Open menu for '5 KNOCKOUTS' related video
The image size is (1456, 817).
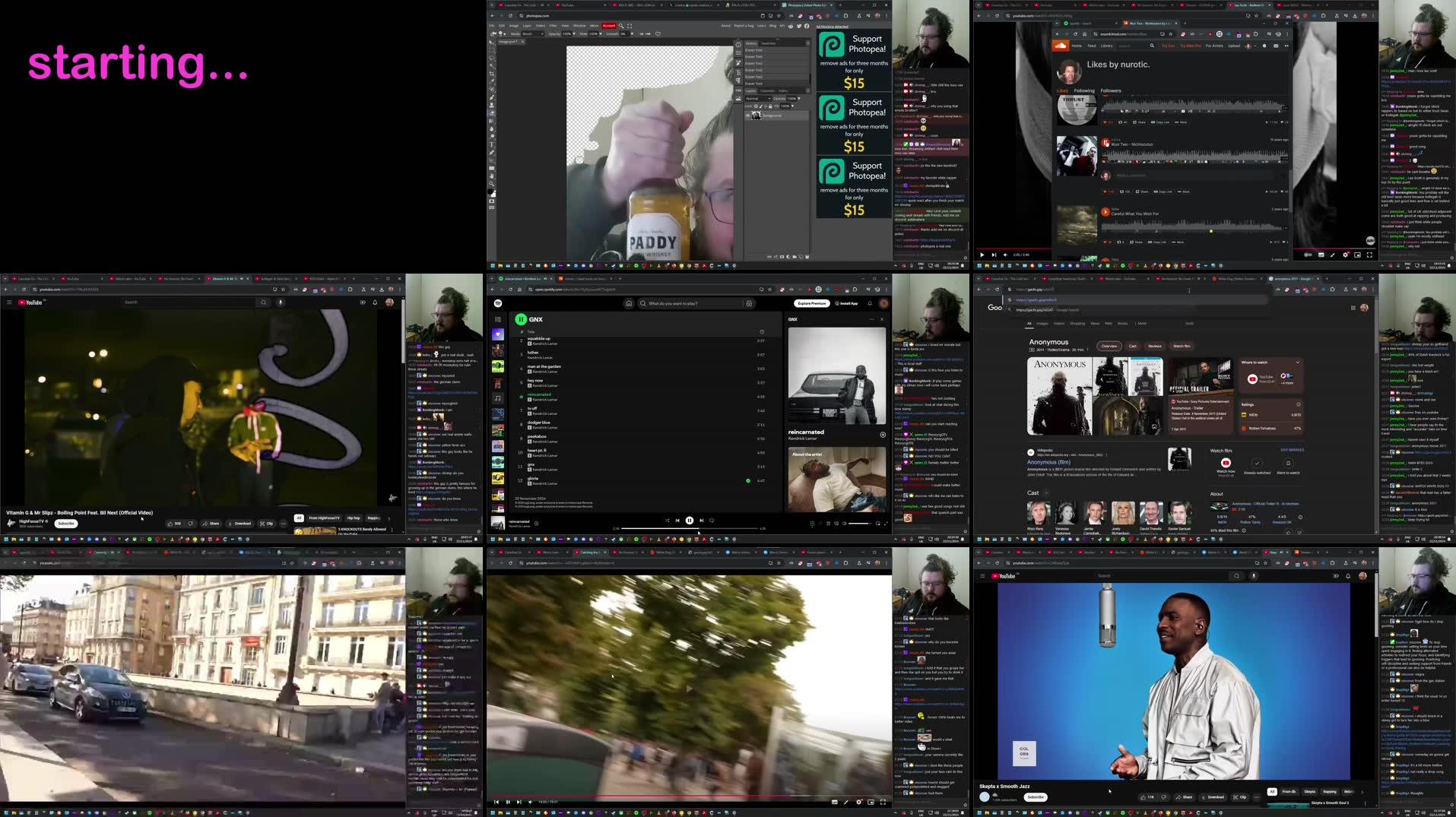(x=392, y=530)
